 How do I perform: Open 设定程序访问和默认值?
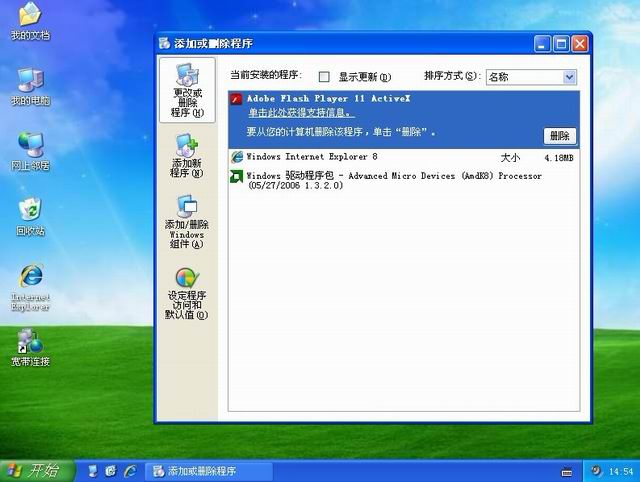[x=187, y=293]
